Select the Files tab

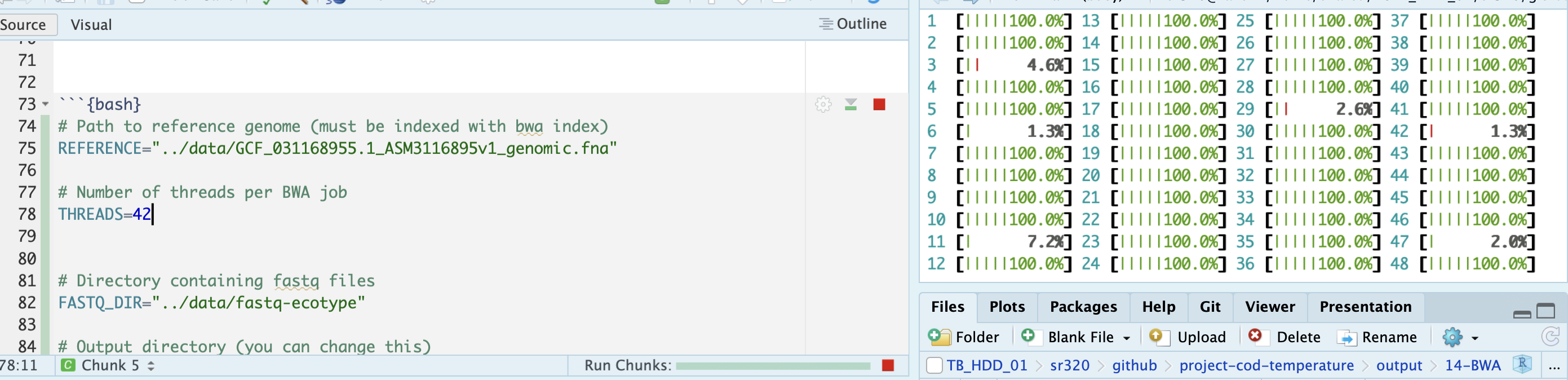point(948,307)
